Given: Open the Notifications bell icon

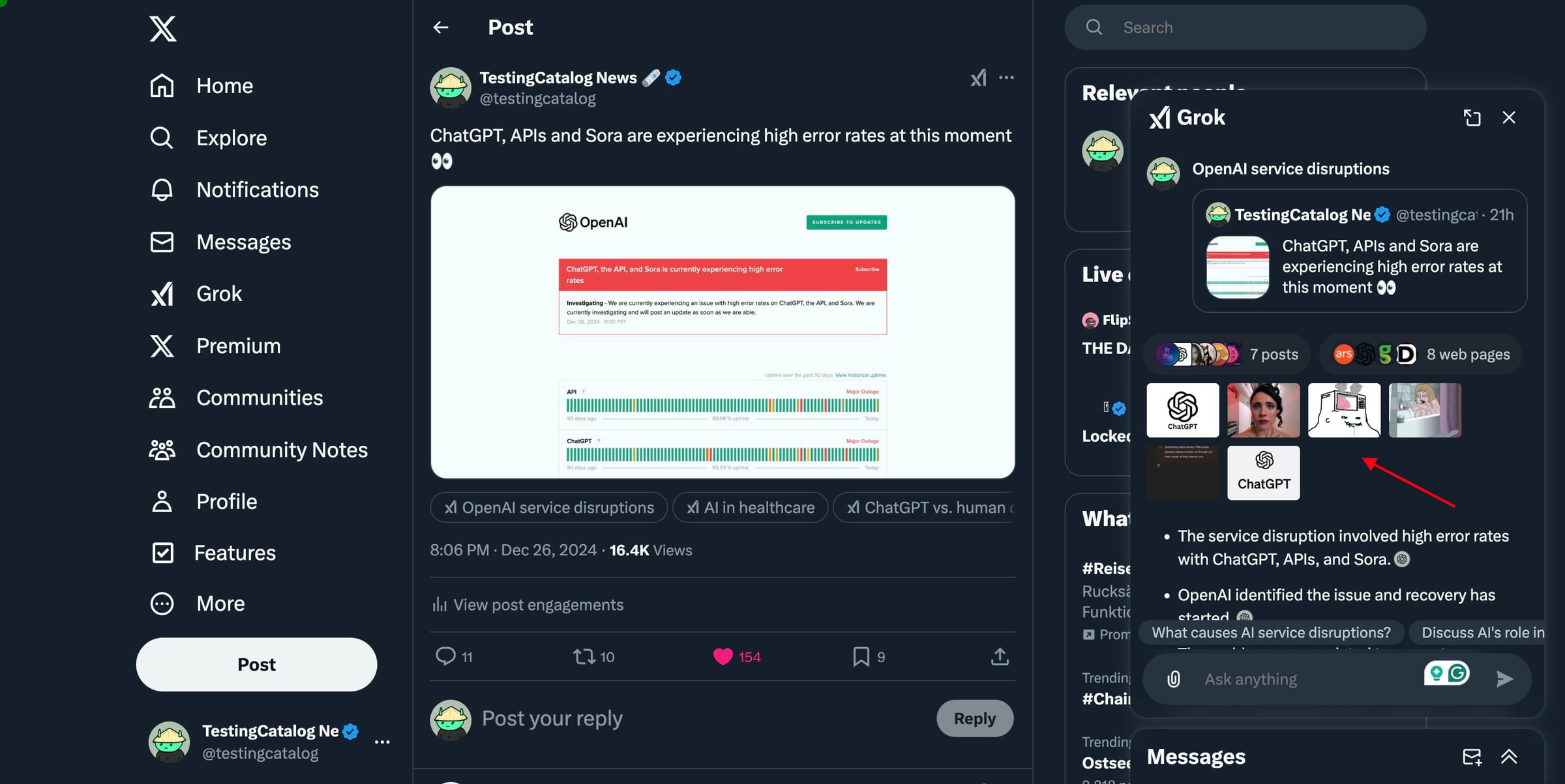Looking at the screenshot, I should coord(258,189).
